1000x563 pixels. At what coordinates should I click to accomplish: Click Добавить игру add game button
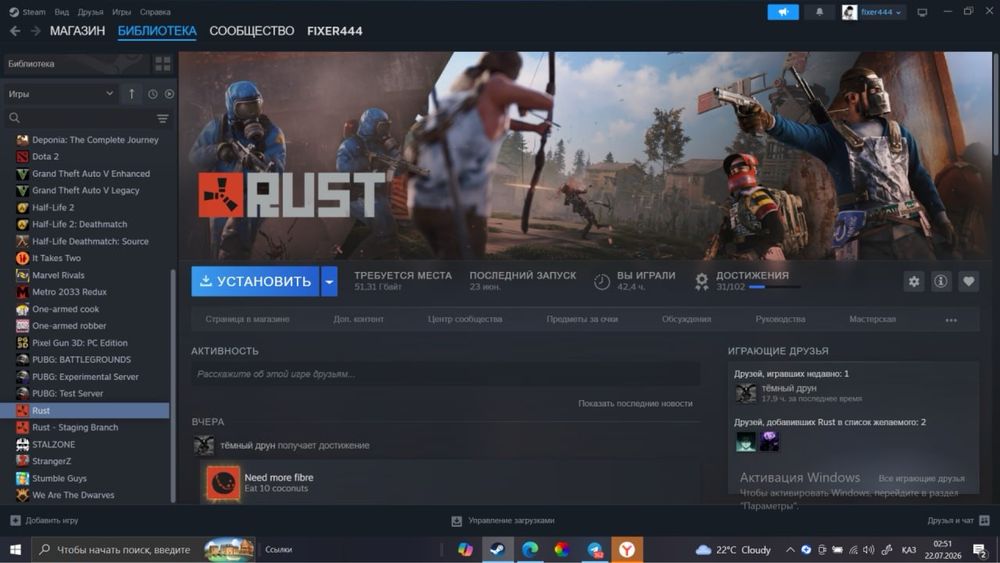(x=45, y=520)
